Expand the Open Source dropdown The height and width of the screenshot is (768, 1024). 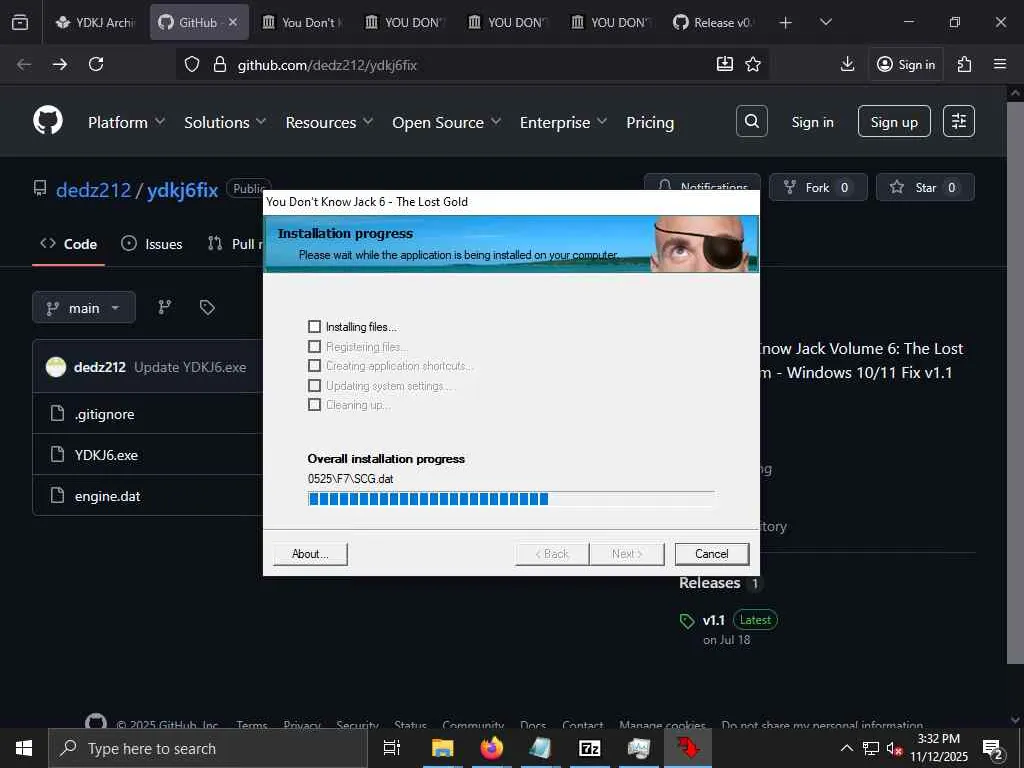tap(446, 122)
